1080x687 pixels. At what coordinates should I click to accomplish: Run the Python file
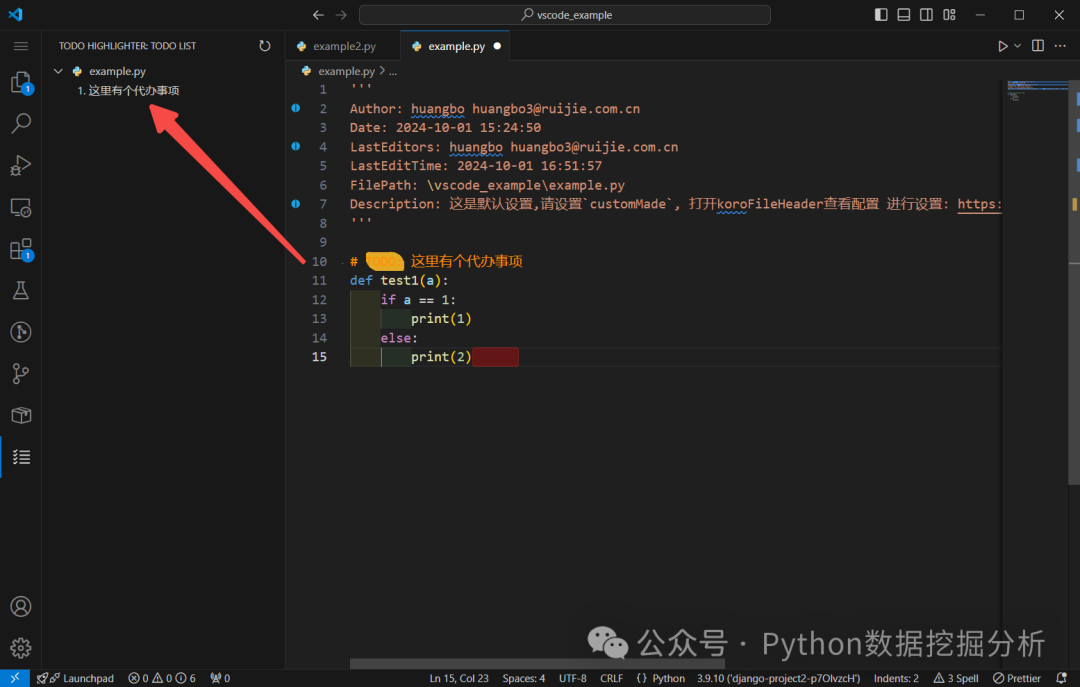[x=1003, y=46]
